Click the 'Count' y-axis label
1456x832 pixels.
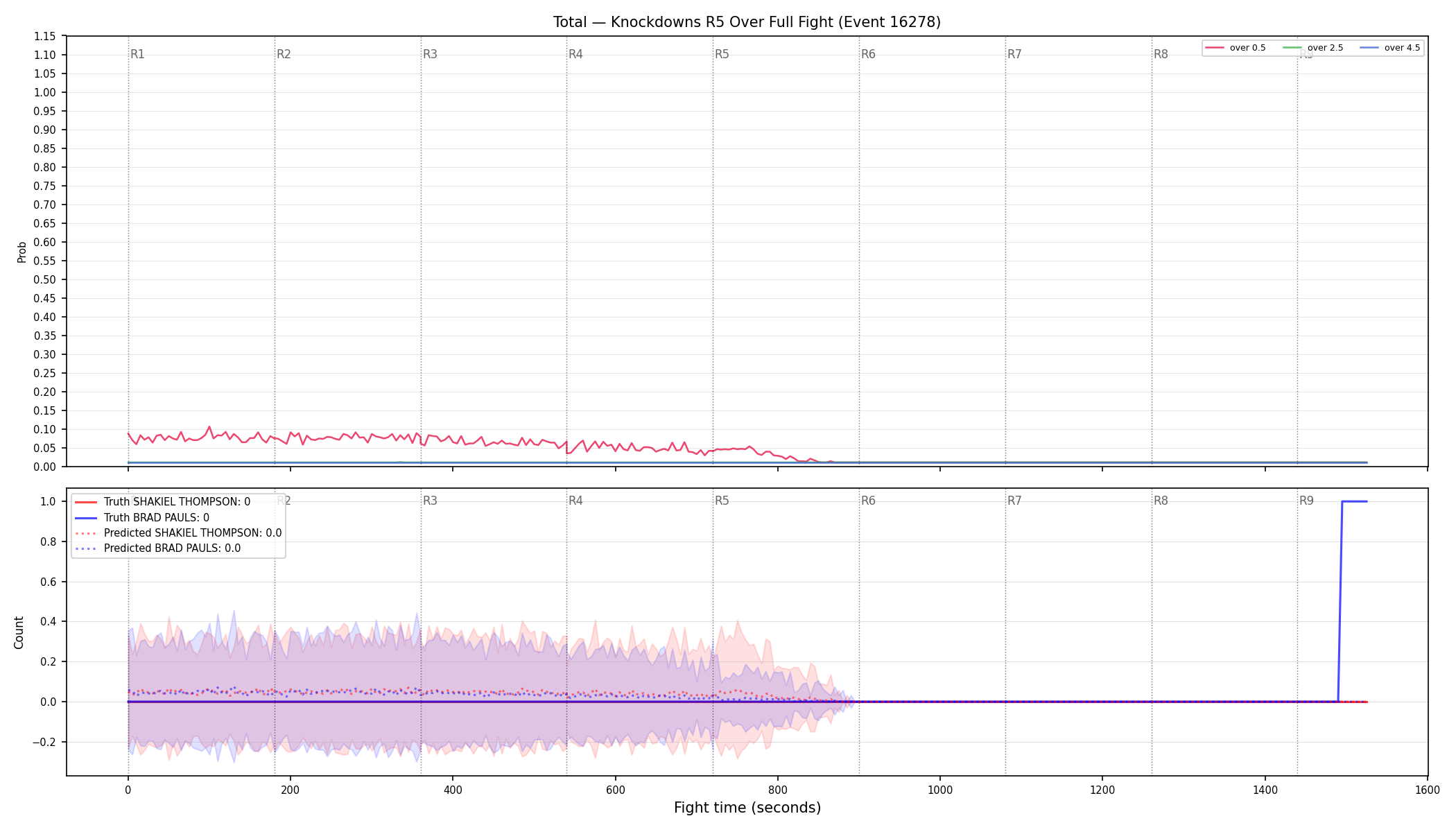point(19,632)
